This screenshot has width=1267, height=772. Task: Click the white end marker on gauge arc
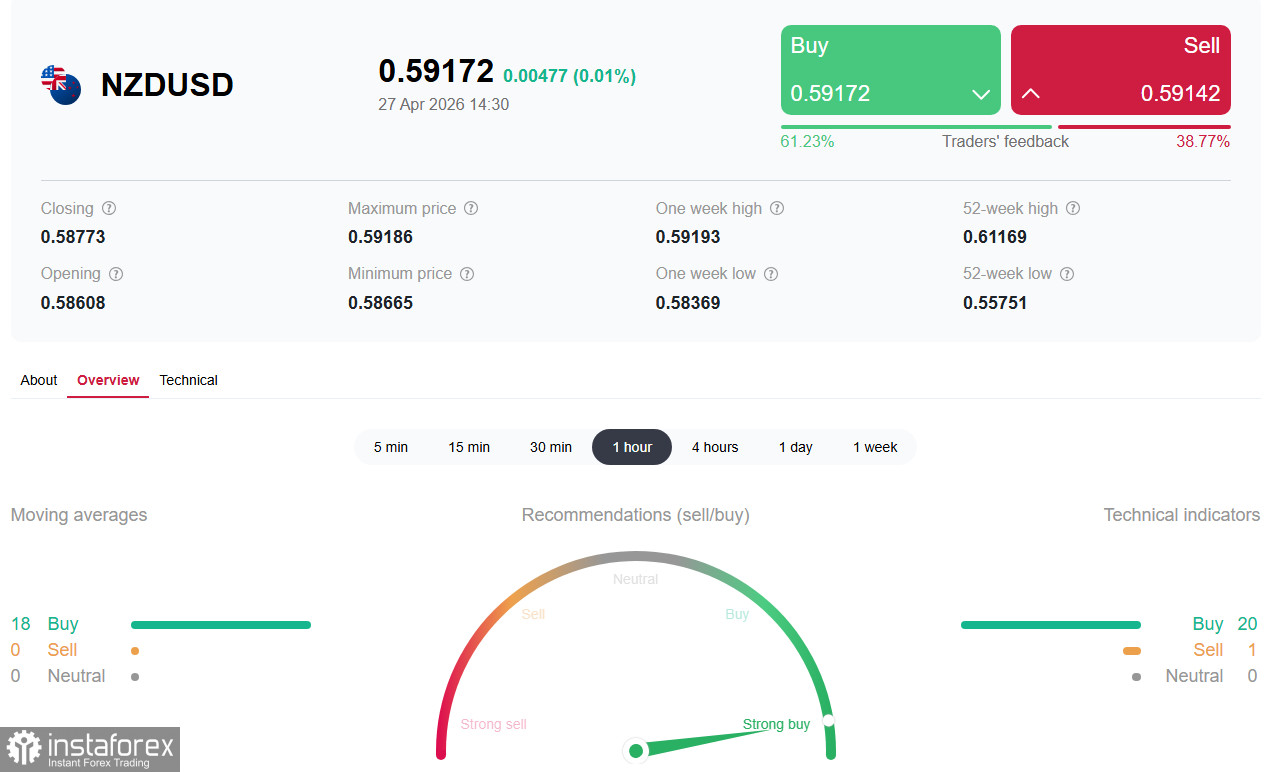pyautogui.click(x=828, y=721)
